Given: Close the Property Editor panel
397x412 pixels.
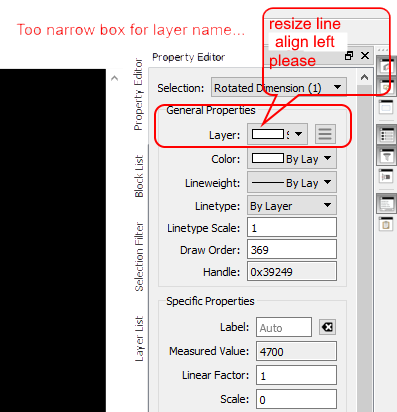Looking at the screenshot, I should [365, 56].
